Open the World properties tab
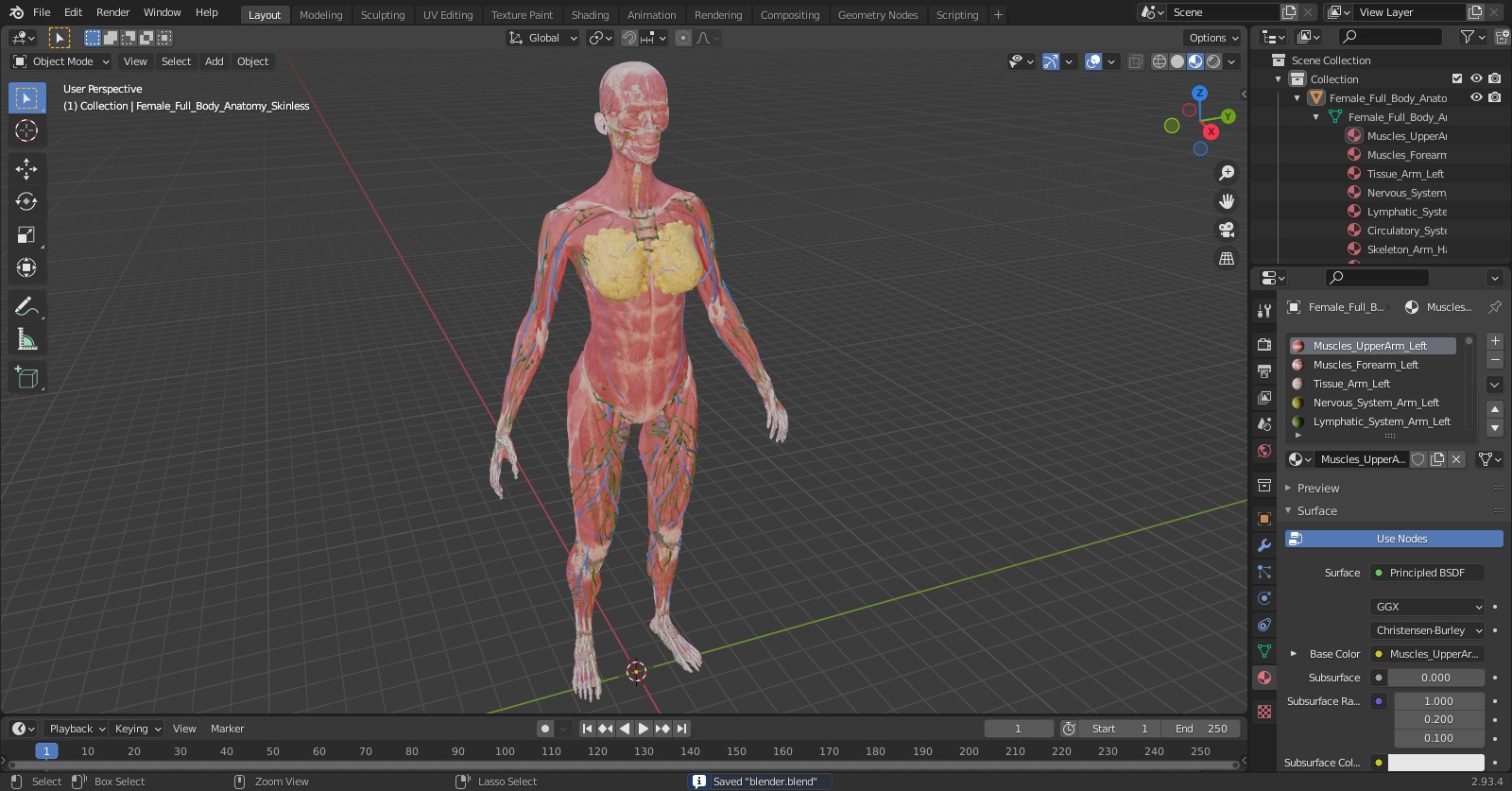The image size is (1512, 791). pyautogui.click(x=1264, y=451)
